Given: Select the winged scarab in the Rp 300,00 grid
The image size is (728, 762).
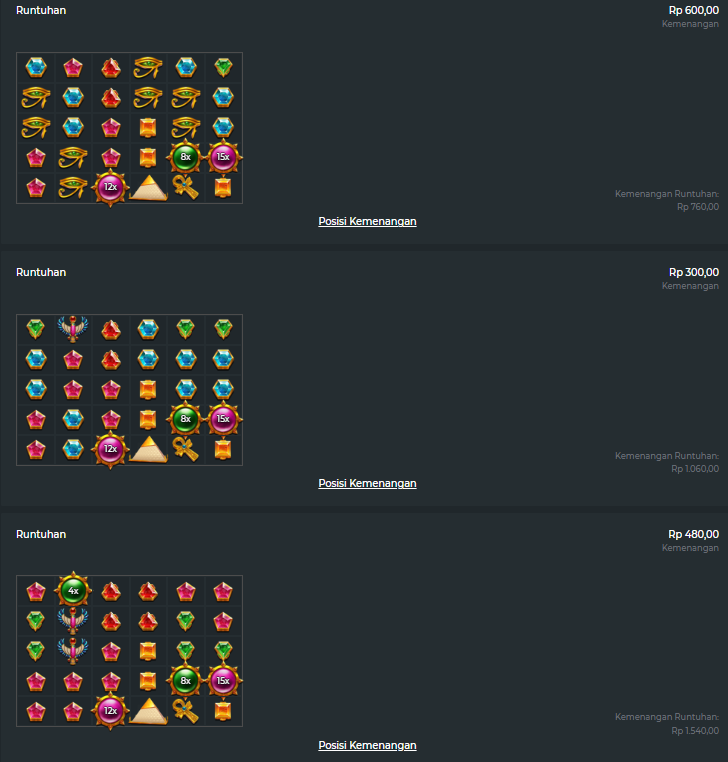Looking at the screenshot, I should click(73, 329).
